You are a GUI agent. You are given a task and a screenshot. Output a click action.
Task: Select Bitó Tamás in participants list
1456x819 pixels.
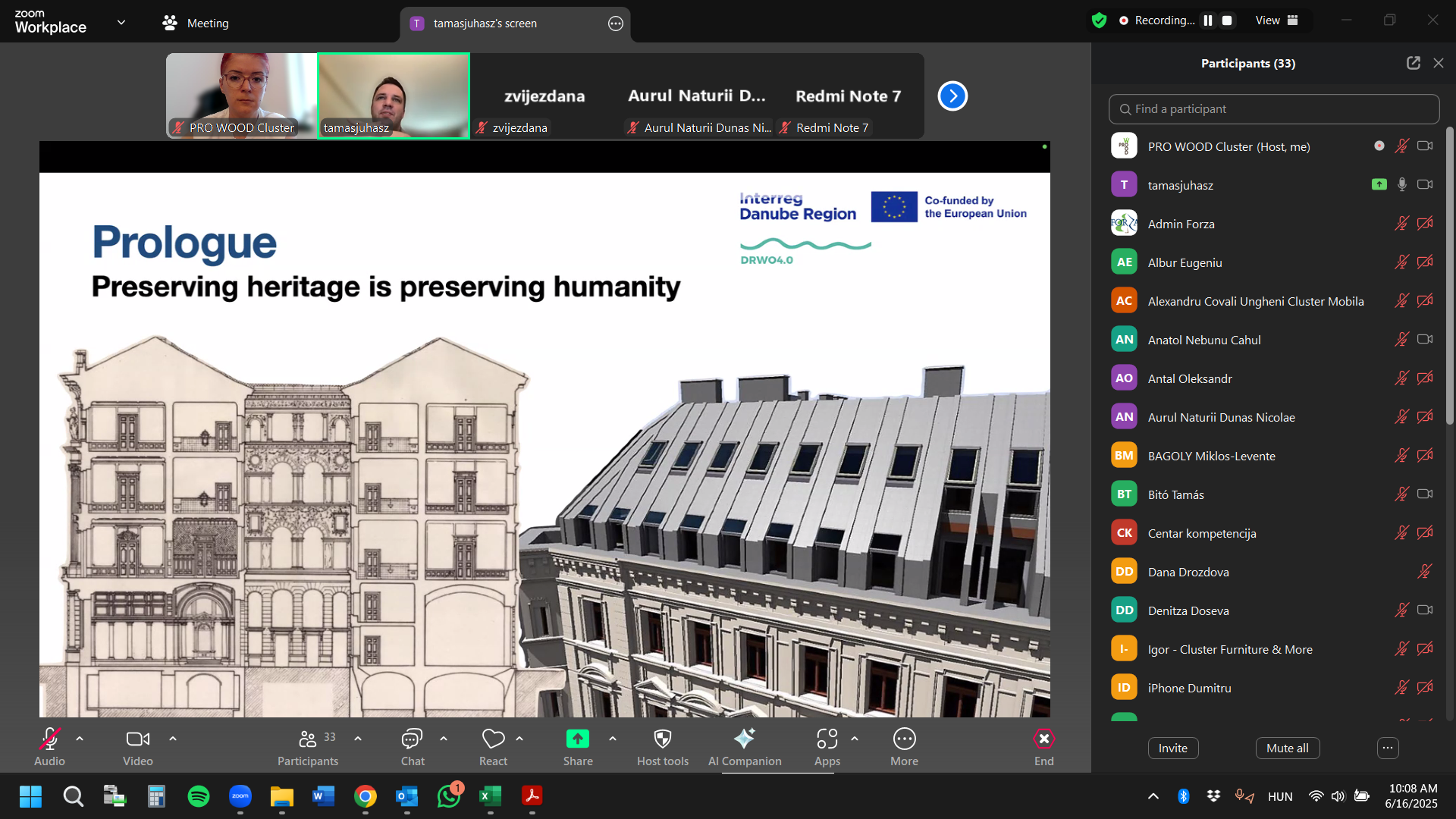pos(1274,494)
